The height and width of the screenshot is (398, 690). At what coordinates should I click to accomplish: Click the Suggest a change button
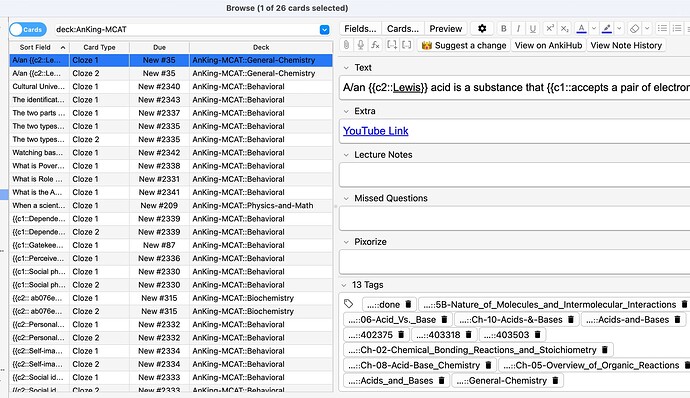click(x=464, y=45)
